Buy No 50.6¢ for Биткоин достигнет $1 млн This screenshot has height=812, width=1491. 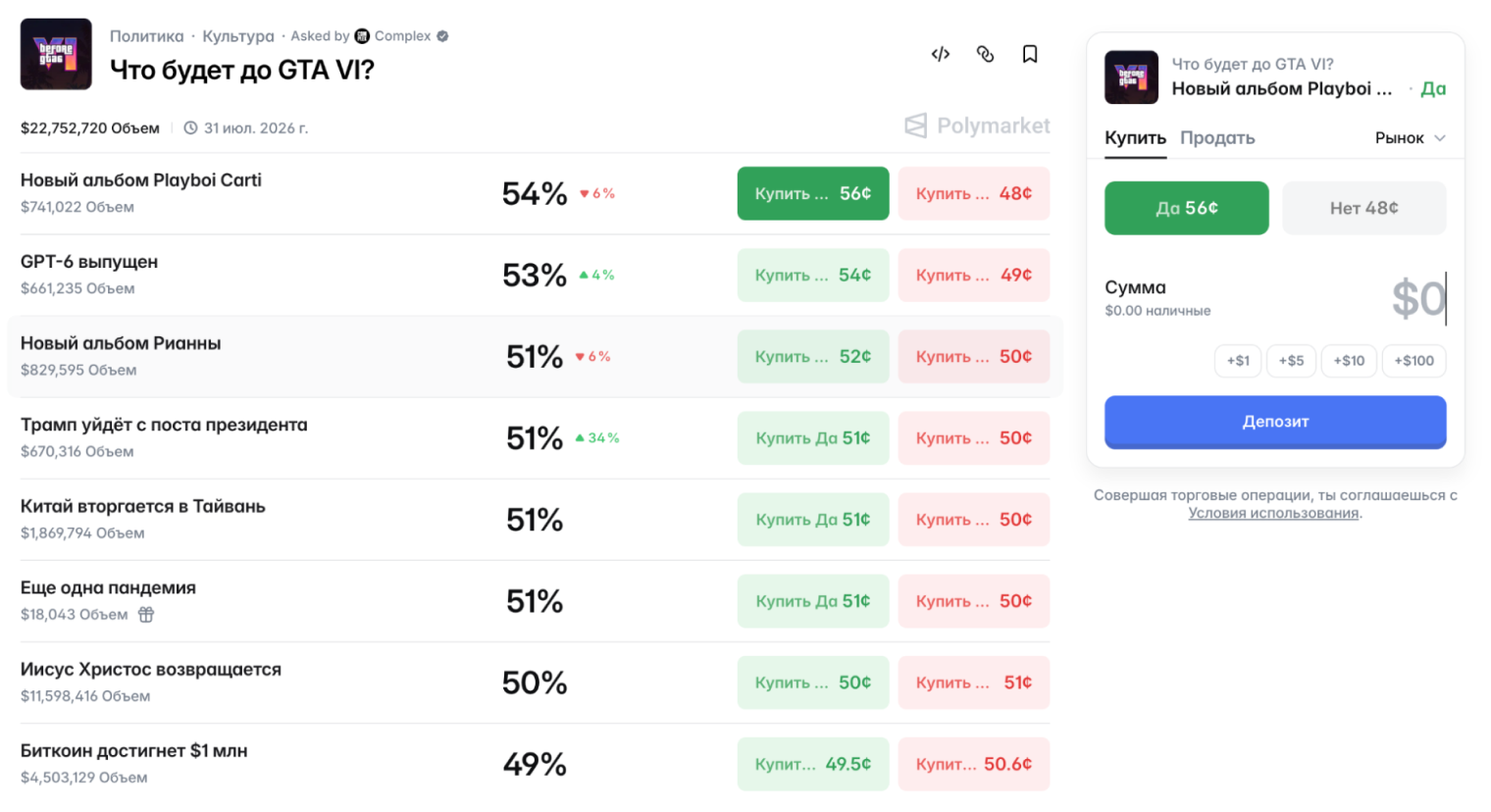974,763
